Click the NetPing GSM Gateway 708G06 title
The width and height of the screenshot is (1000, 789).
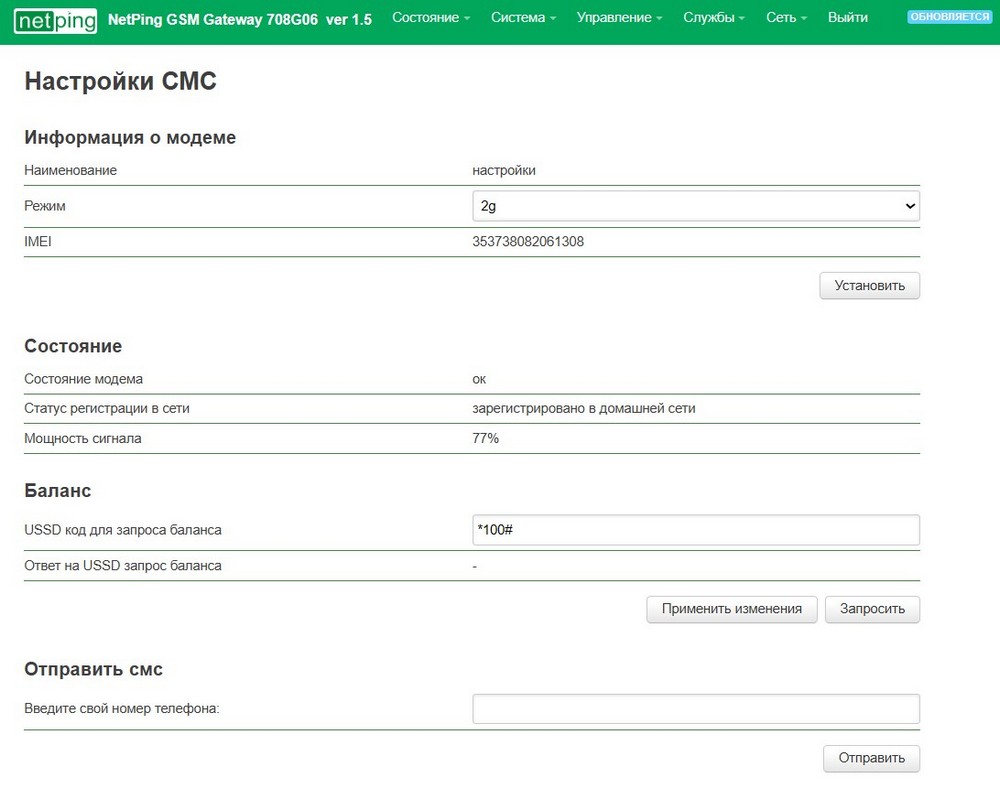(239, 18)
